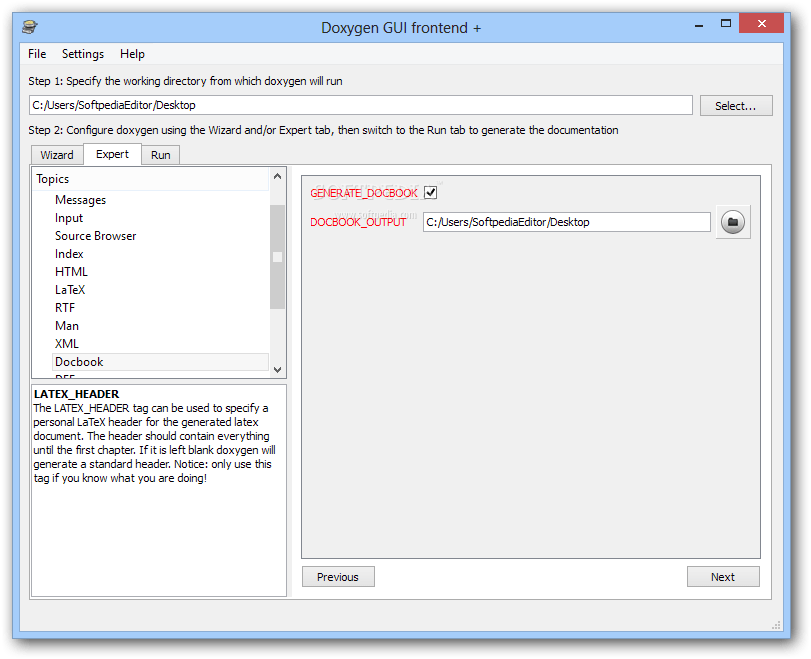Click the DOCBOOK_OUTPUT label
The width and height of the screenshot is (811, 659).
[358, 222]
